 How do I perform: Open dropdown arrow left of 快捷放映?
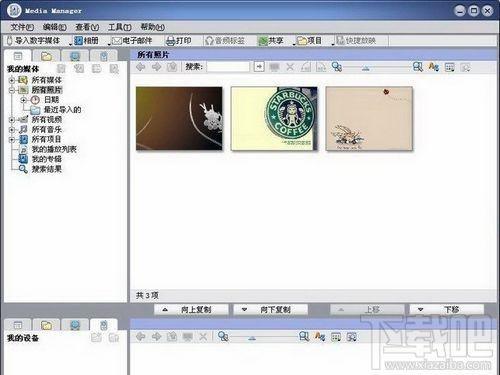click(x=333, y=44)
